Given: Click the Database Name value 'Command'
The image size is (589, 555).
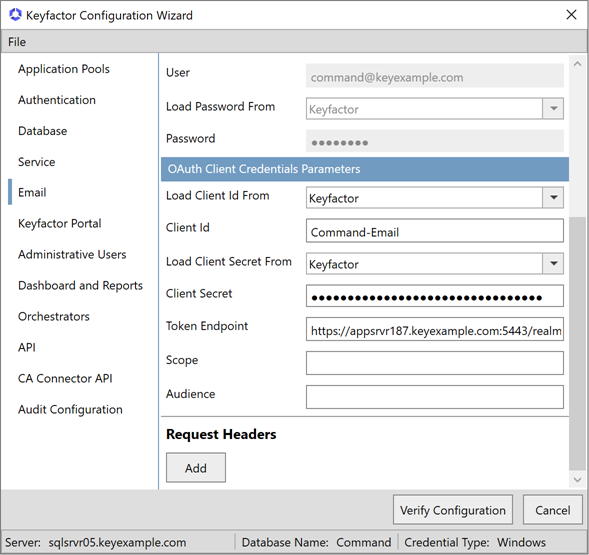Looking at the screenshot, I should pyautogui.click(x=364, y=542).
